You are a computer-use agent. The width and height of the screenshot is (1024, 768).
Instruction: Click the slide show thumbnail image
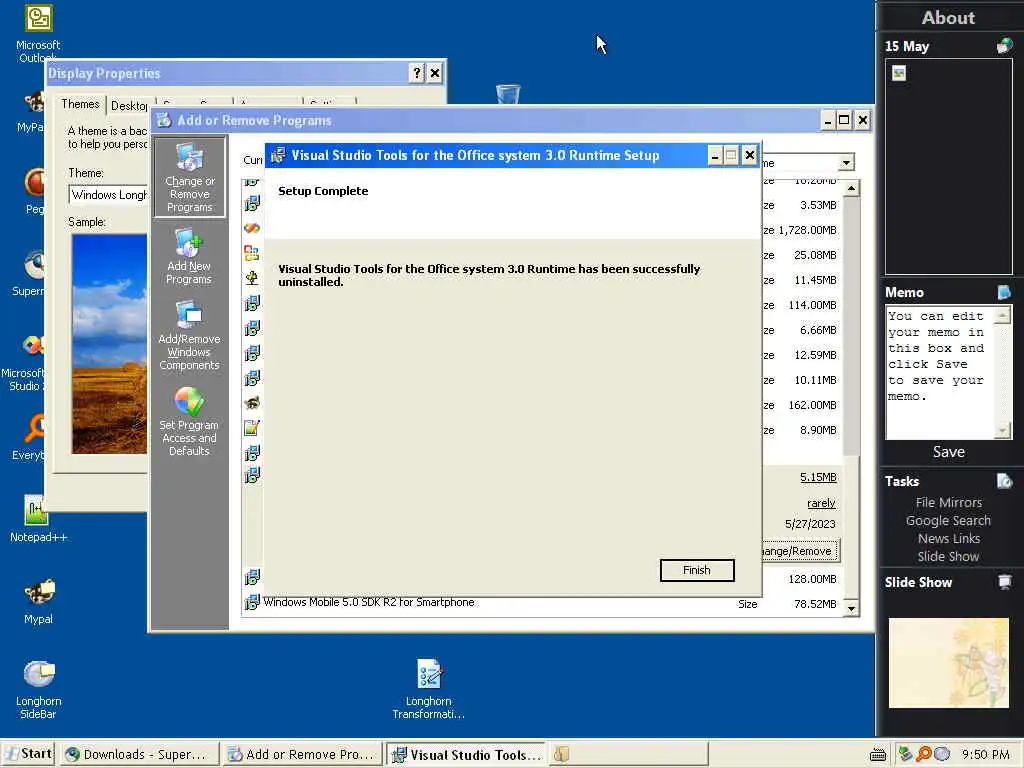(948, 663)
